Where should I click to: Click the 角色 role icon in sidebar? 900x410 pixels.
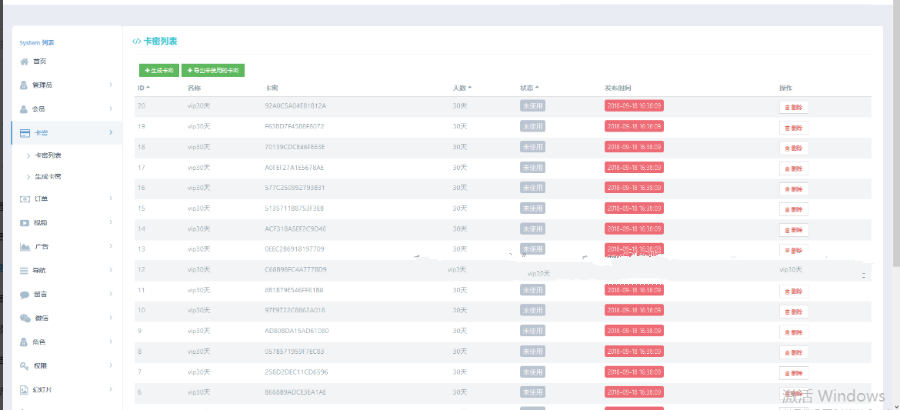[x=24, y=342]
